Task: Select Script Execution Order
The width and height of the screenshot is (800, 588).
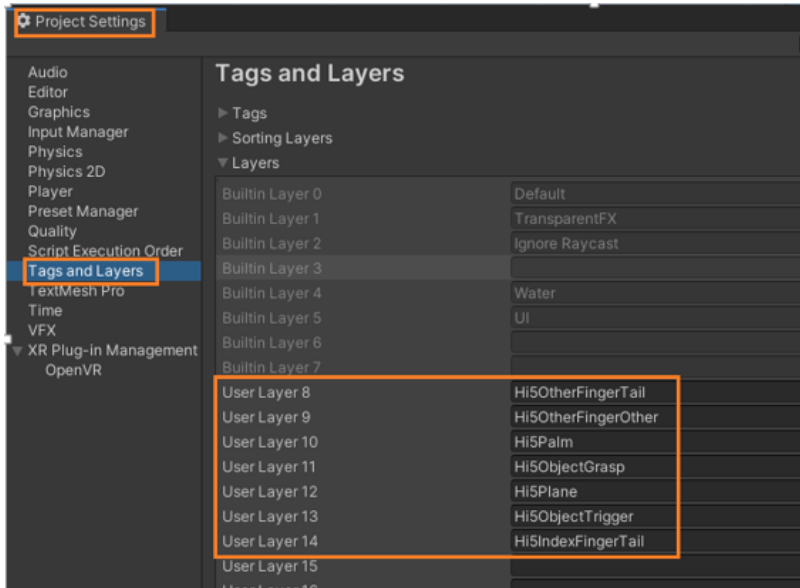Action: click(x=105, y=251)
